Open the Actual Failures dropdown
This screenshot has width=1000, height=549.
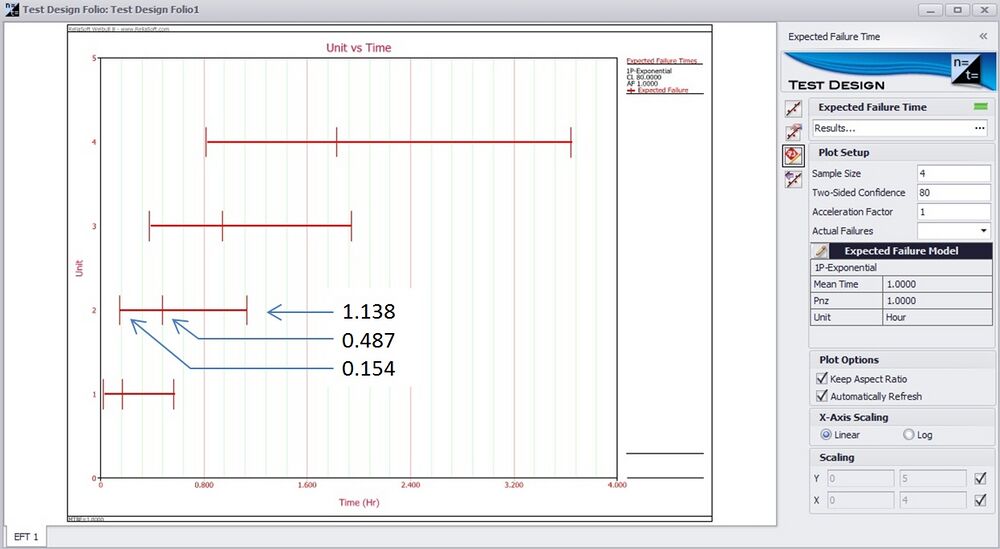pyautogui.click(x=983, y=231)
